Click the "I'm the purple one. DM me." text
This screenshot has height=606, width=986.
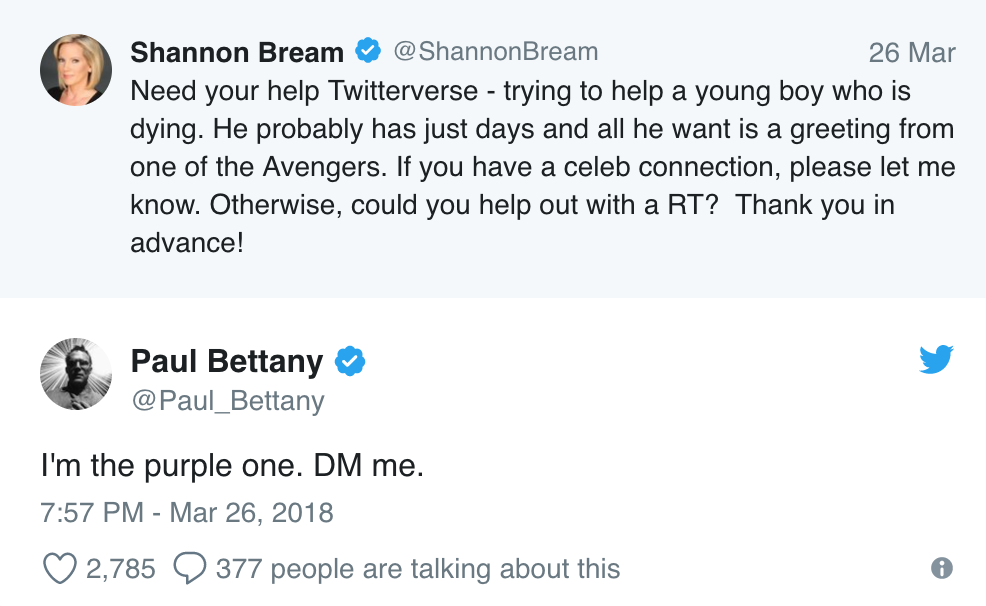coord(232,467)
